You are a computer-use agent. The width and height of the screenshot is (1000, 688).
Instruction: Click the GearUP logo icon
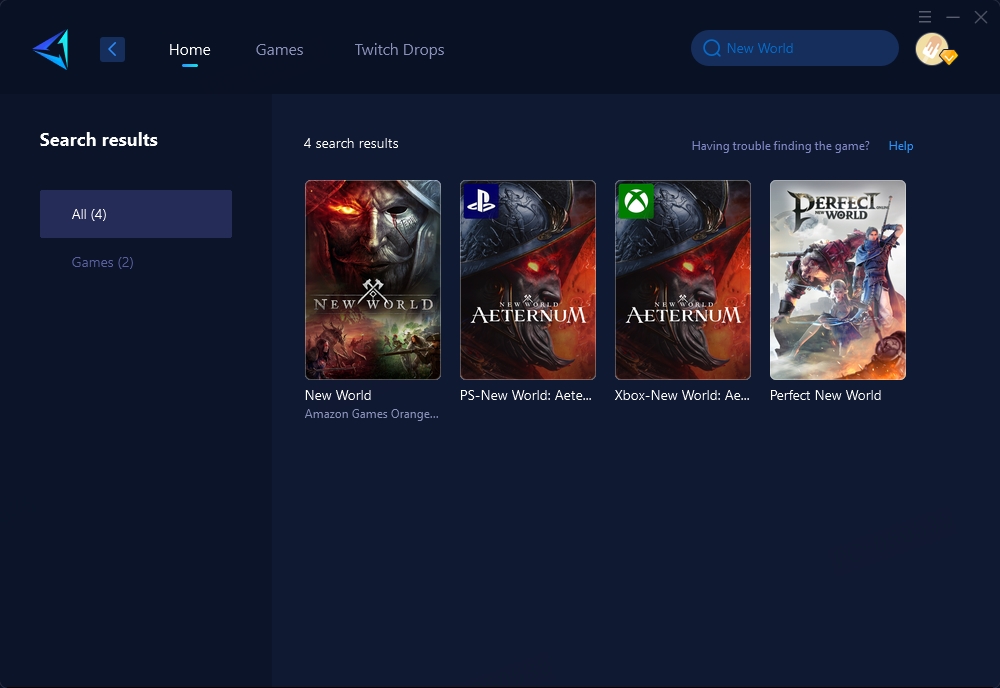click(51, 49)
